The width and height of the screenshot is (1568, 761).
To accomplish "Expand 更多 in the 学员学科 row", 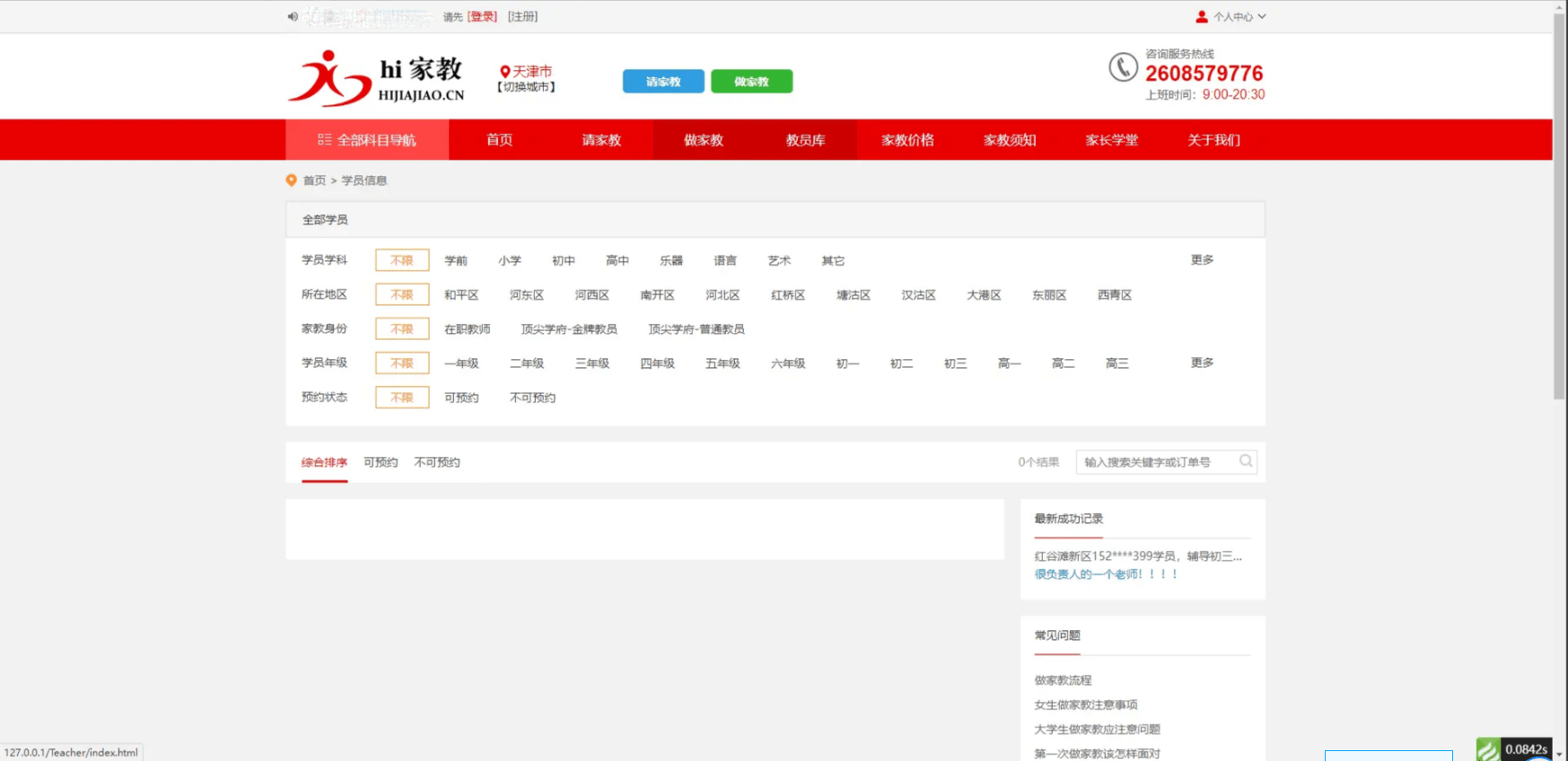I will (x=1202, y=259).
